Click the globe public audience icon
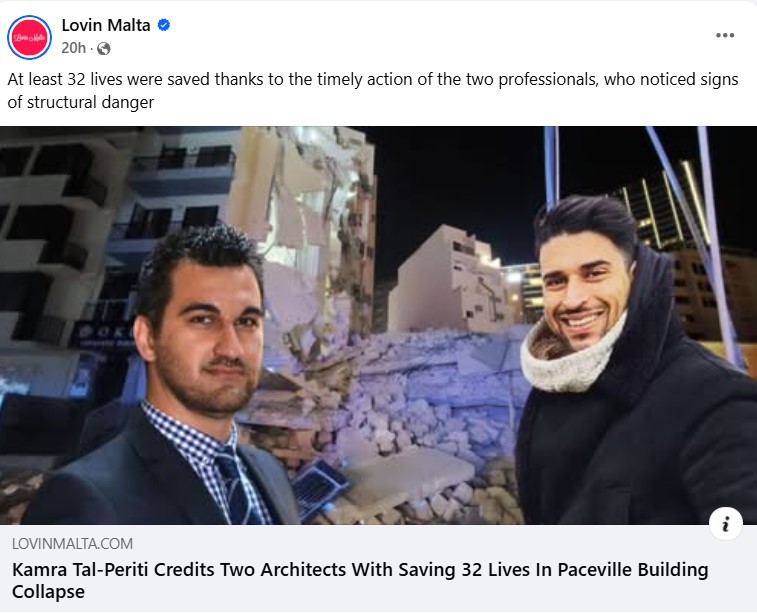This screenshot has width=757, height=613. tap(103, 48)
